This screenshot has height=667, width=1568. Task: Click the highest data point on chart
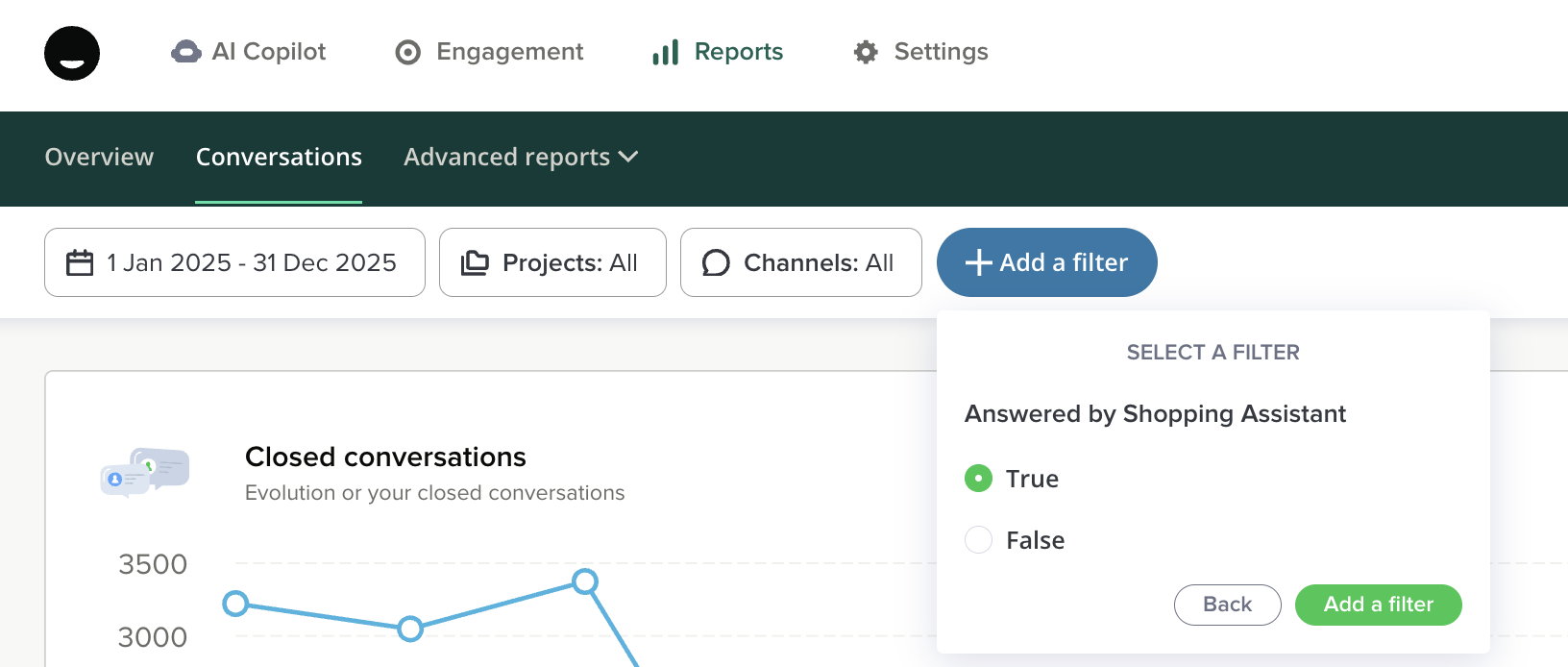(585, 581)
